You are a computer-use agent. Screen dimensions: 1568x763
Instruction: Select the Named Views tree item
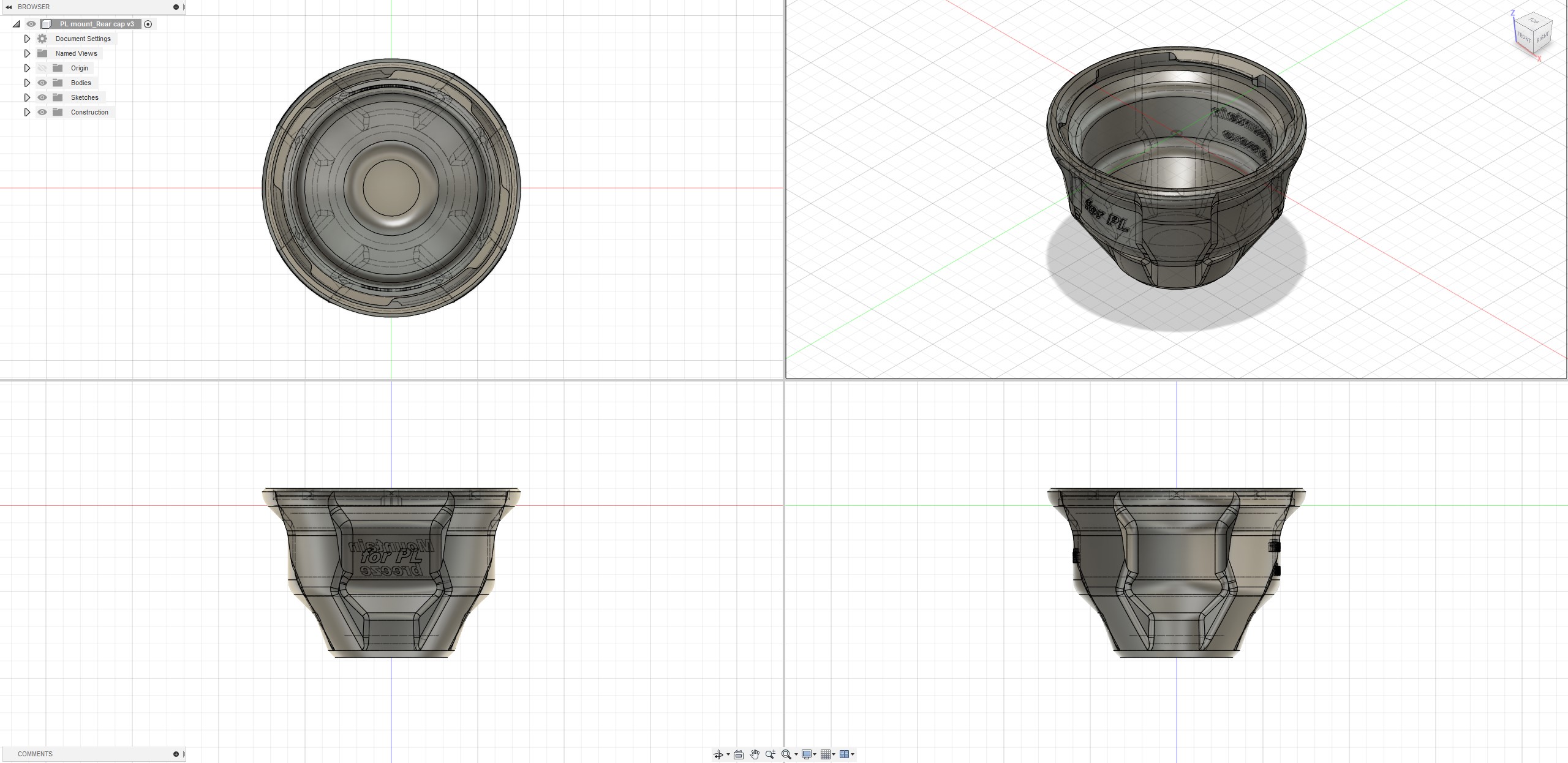(x=76, y=53)
